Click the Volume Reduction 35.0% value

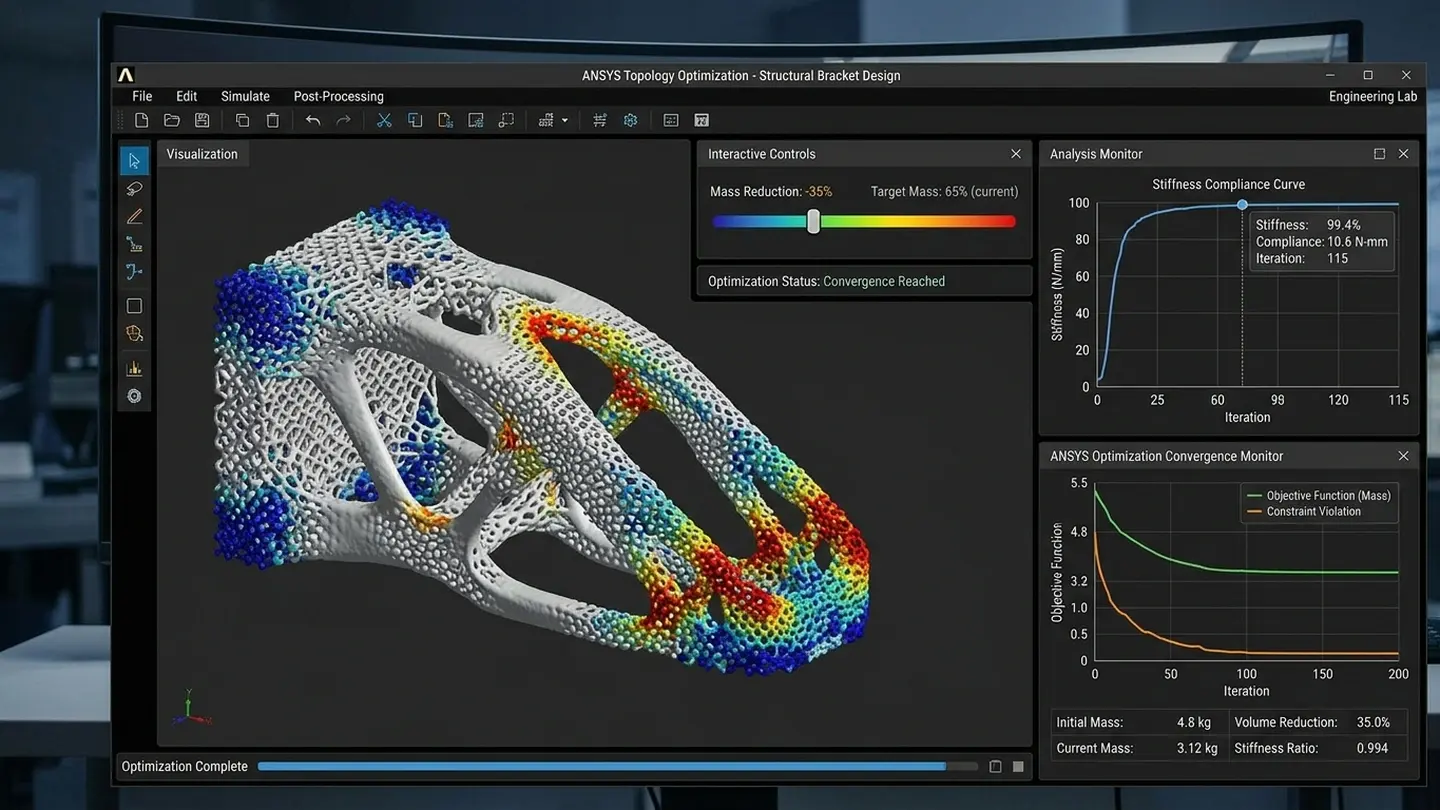click(x=1373, y=722)
